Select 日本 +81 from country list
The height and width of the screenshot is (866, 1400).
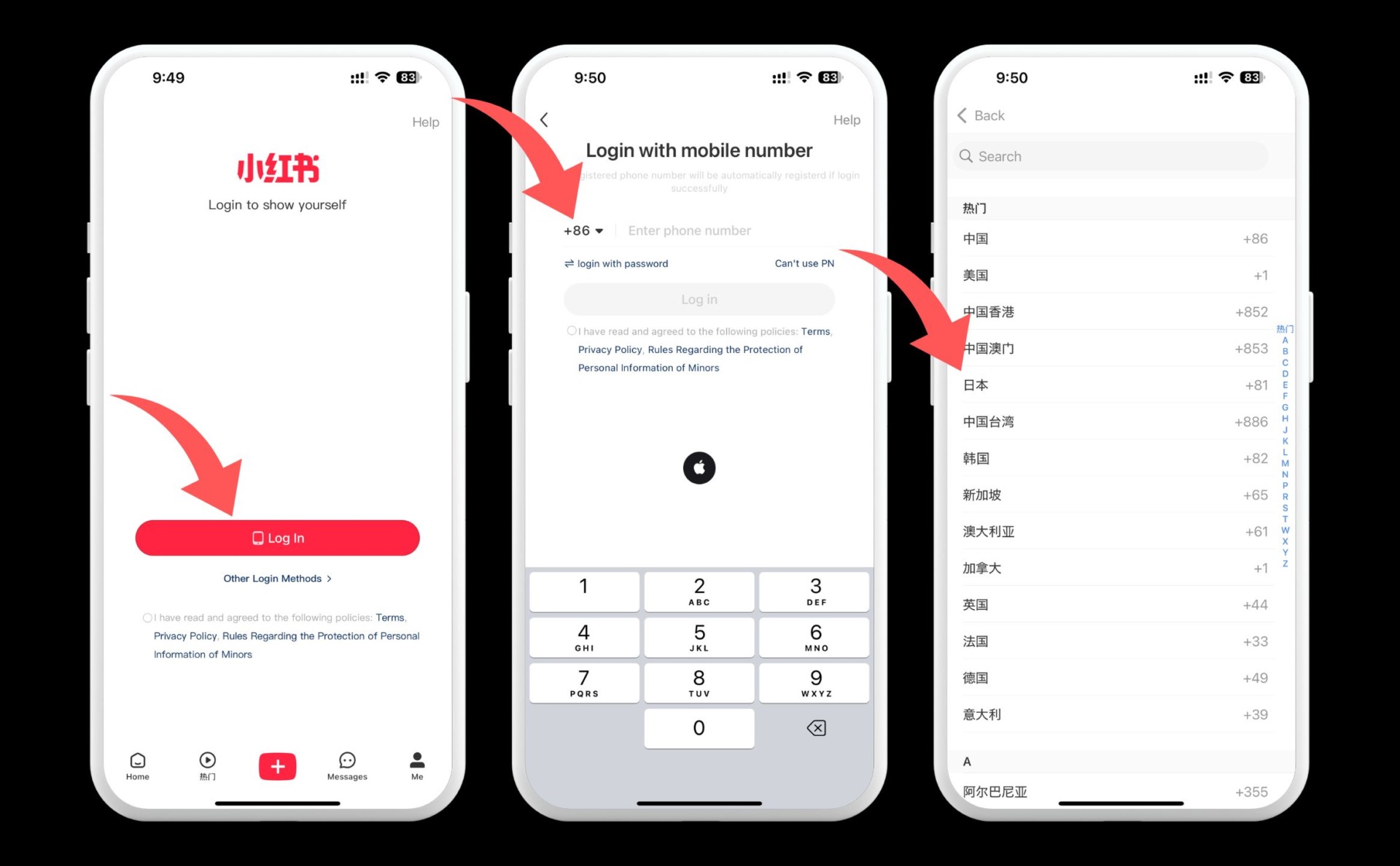(x=1100, y=384)
